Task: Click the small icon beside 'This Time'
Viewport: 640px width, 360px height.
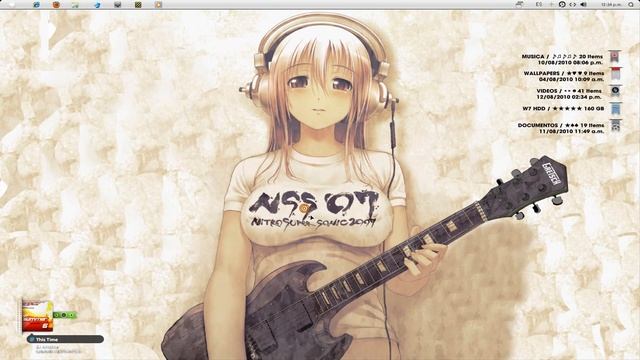Action: coord(31,339)
